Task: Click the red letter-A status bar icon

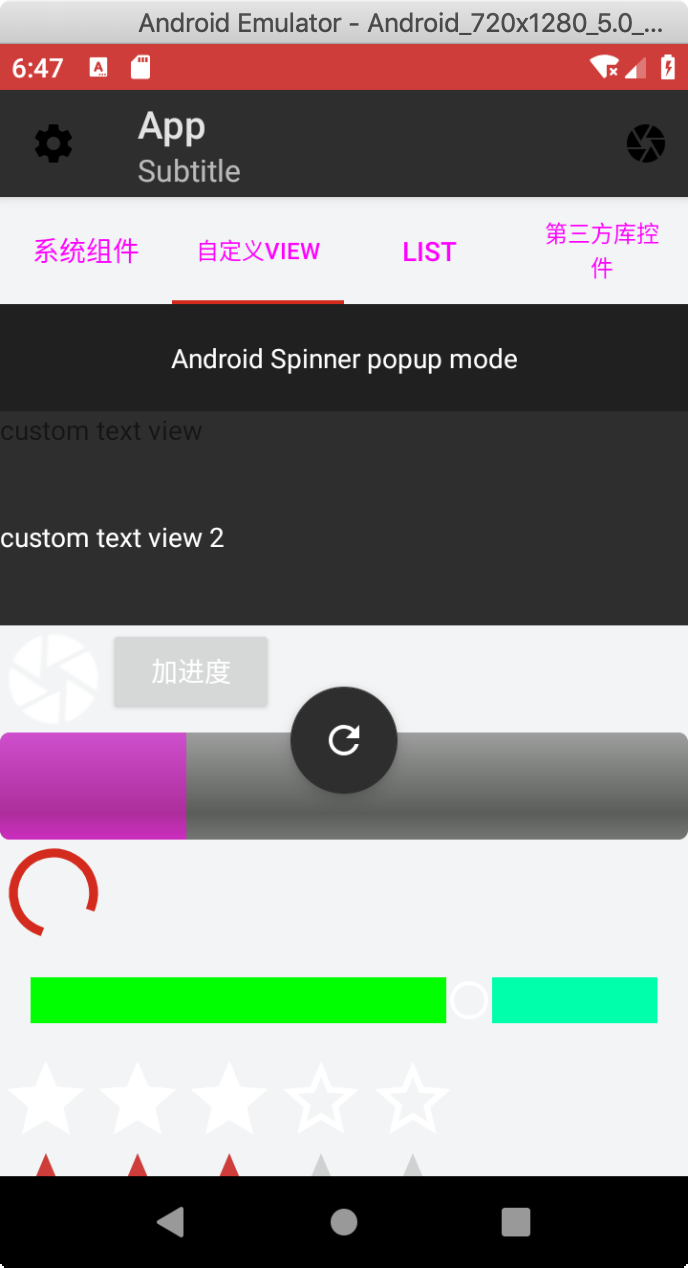Action: tap(99, 67)
